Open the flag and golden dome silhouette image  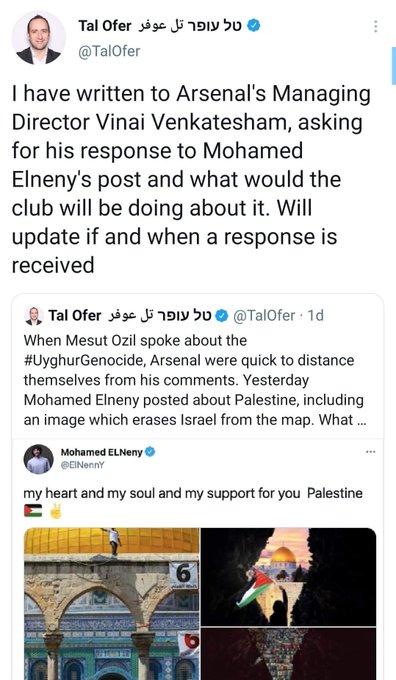click(288, 577)
